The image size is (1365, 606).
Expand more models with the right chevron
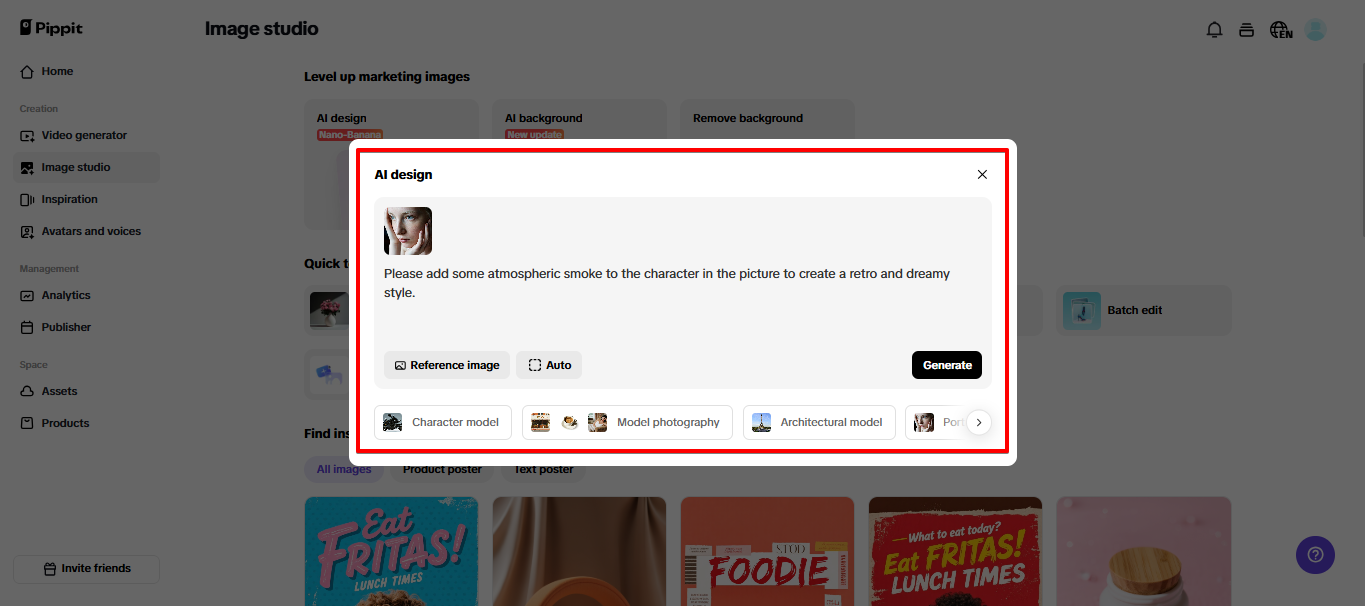coord(978,422)
